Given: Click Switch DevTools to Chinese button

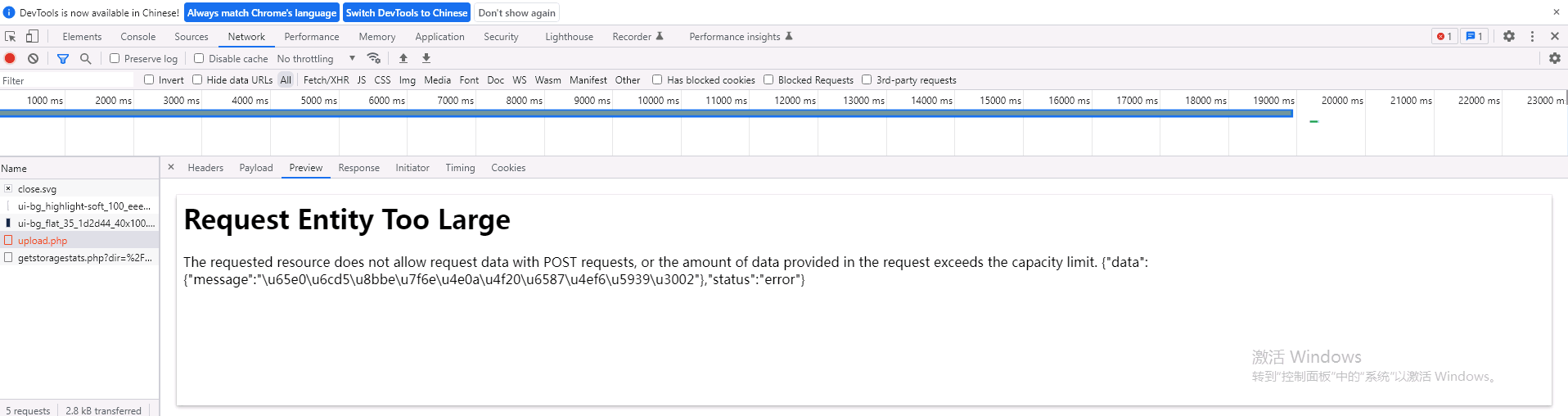Looking at the screenshot, I should pyautogui.click(x=406, y=13).
